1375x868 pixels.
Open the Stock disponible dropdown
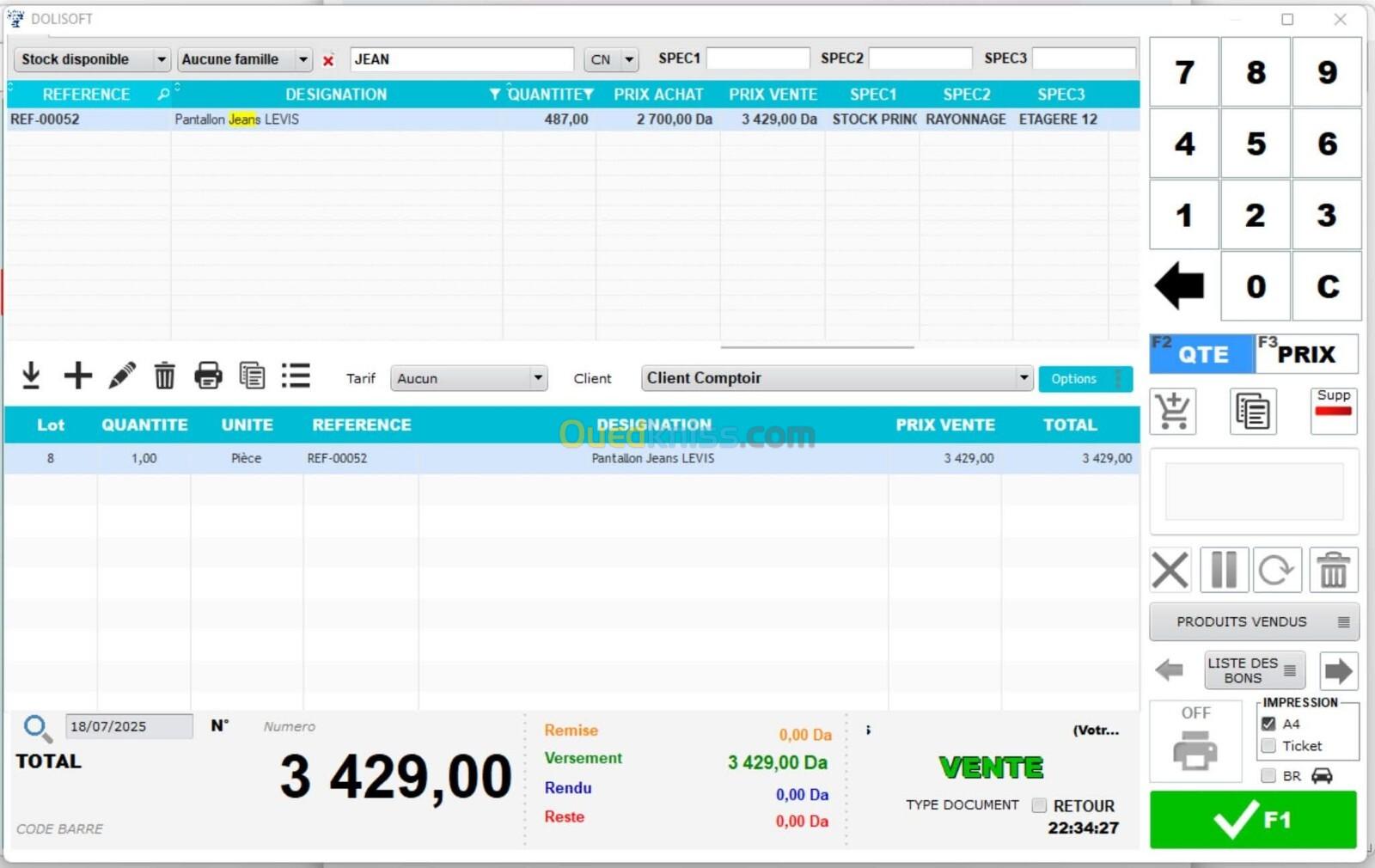(x=92, y=59)
